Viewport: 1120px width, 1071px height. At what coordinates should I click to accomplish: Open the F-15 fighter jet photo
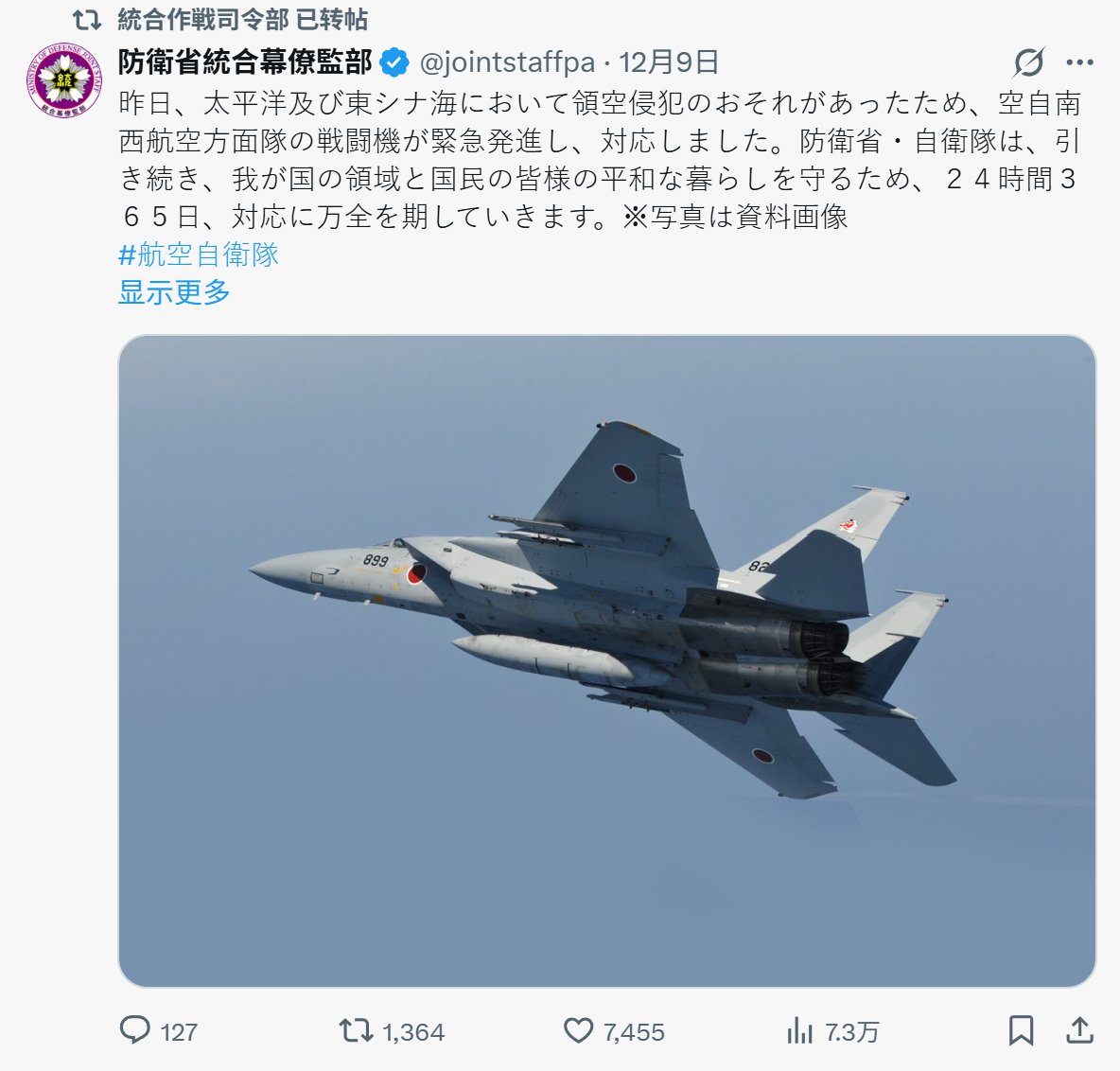coord(607,661)
